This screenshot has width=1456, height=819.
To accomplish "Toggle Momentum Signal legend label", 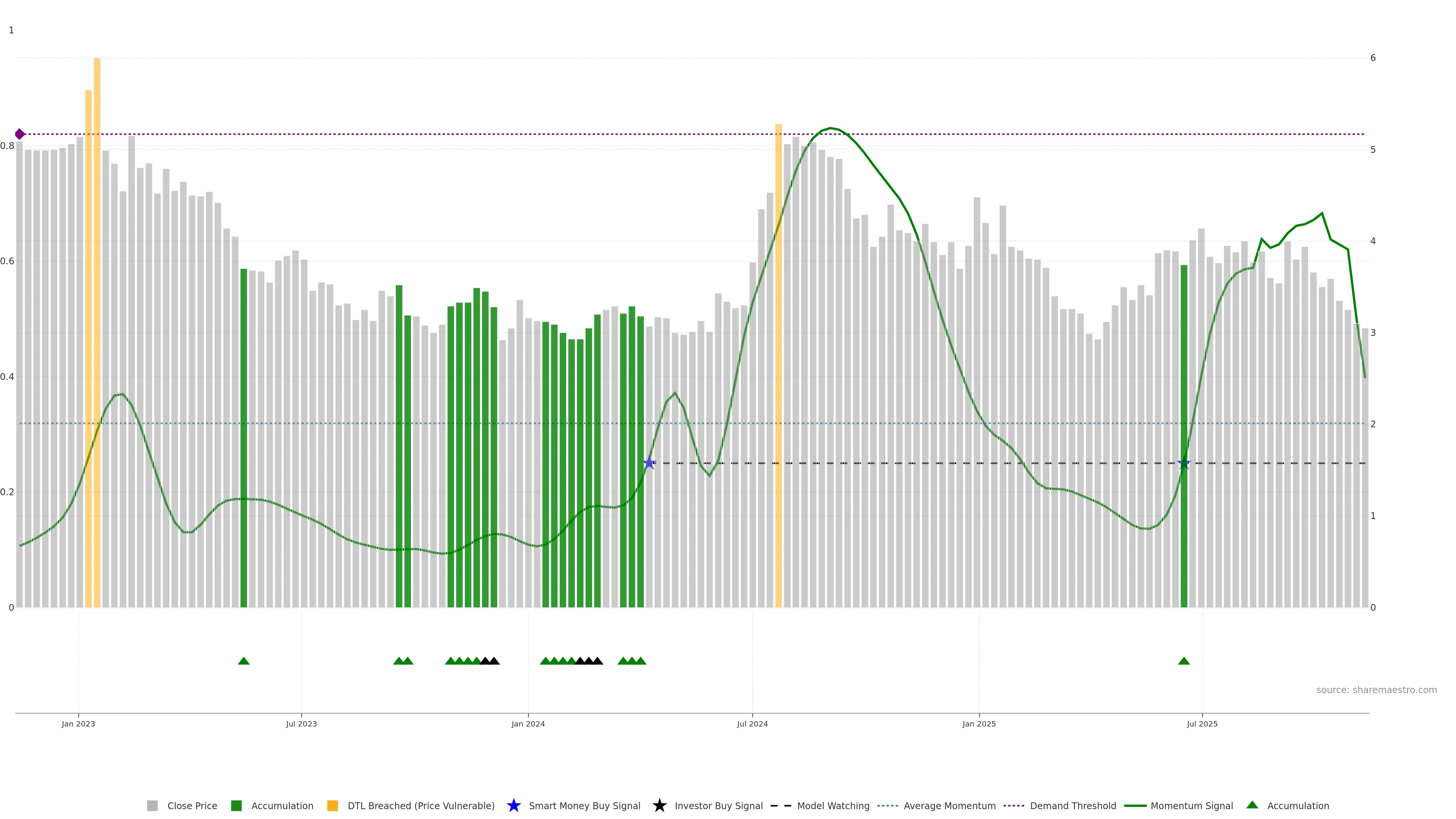I will point(1191,805).
